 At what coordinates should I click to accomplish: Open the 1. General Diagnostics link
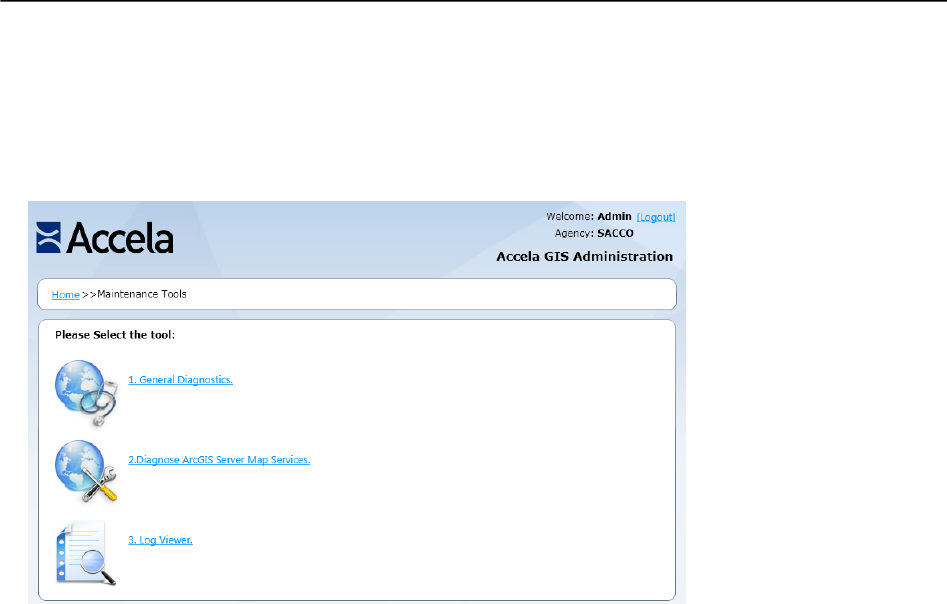pos(180,380)
